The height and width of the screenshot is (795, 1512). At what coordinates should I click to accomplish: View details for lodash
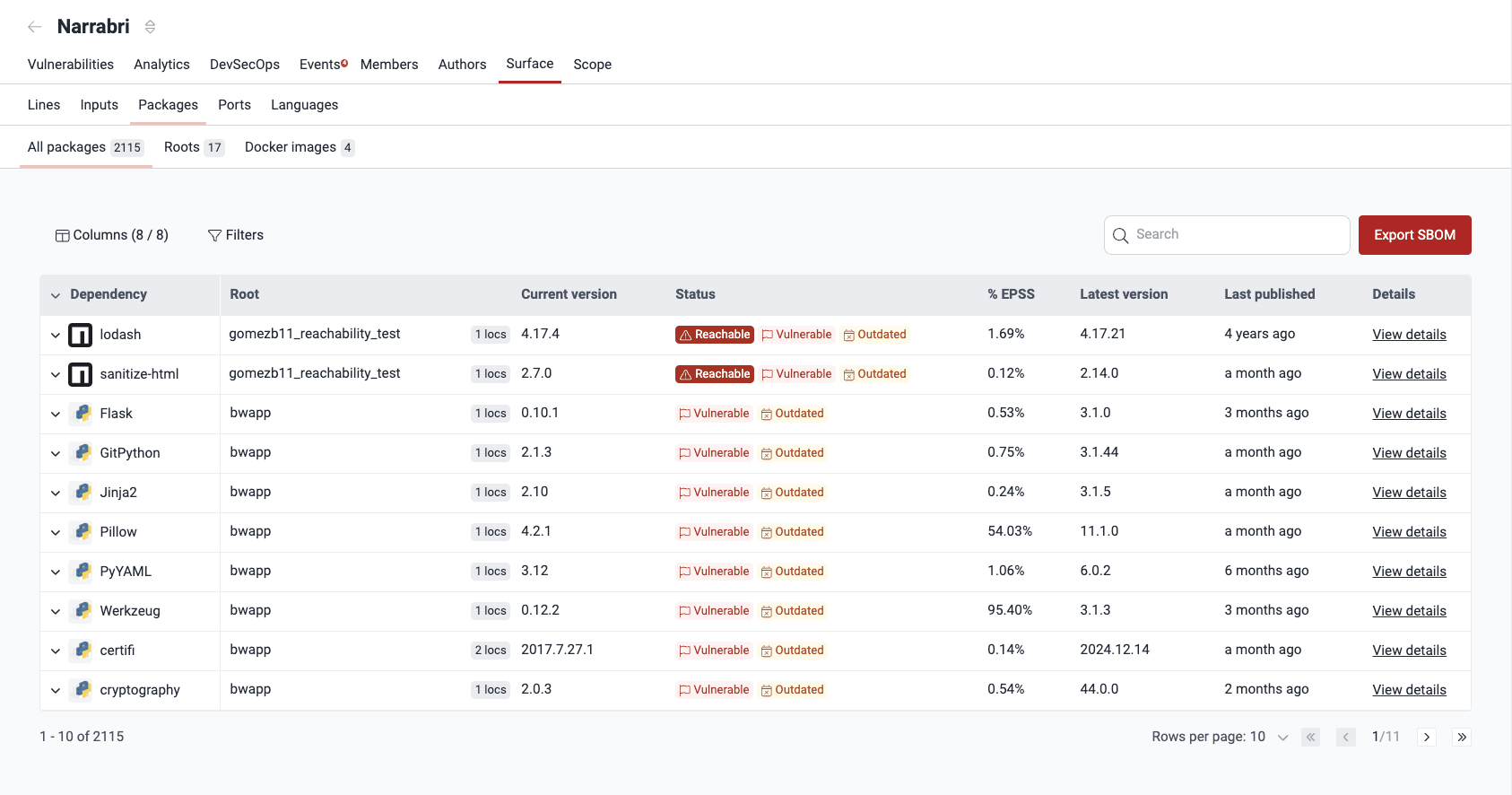tap(1409, 335)
